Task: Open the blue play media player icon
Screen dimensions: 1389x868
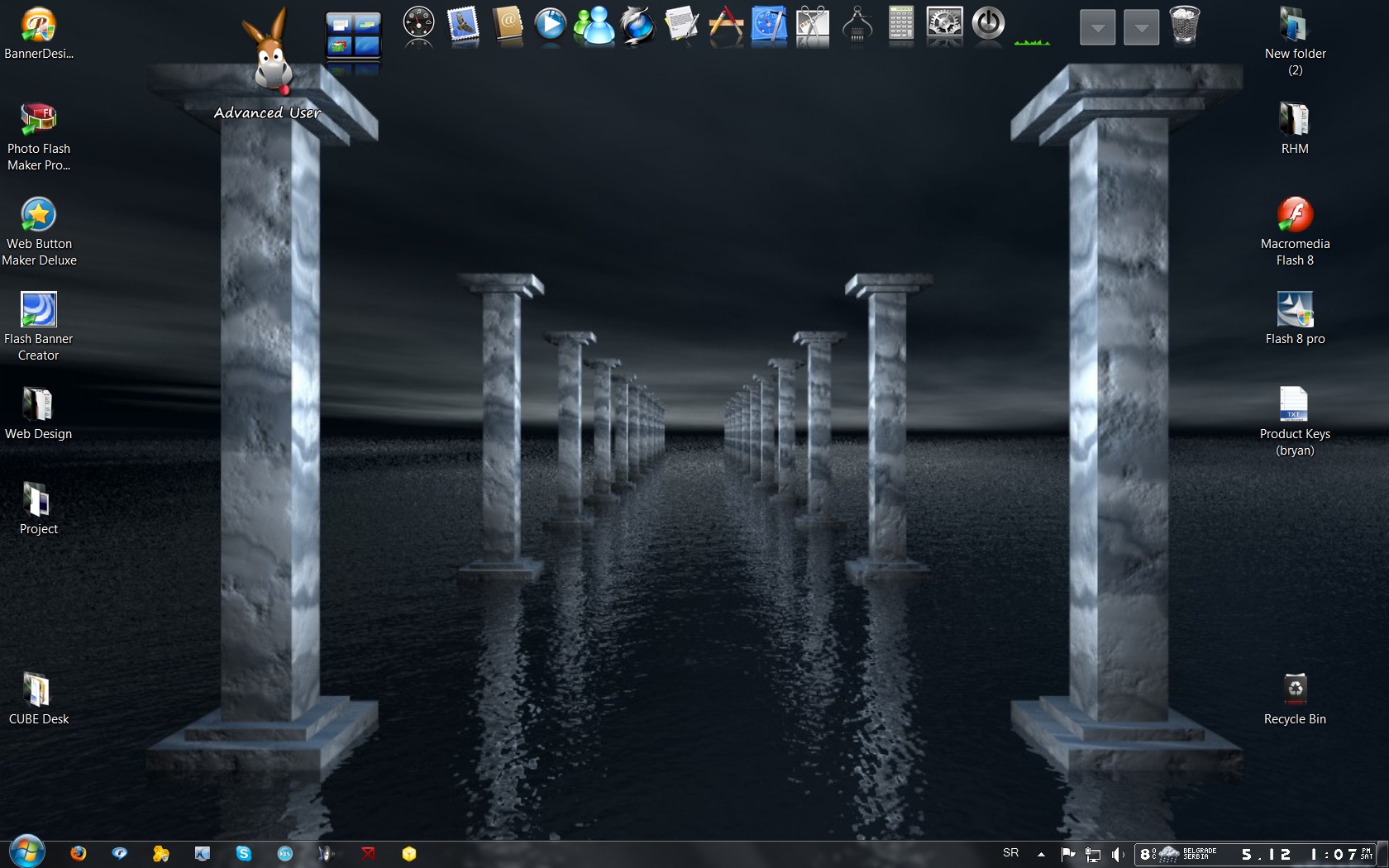Action: click(x=551, y=25)
